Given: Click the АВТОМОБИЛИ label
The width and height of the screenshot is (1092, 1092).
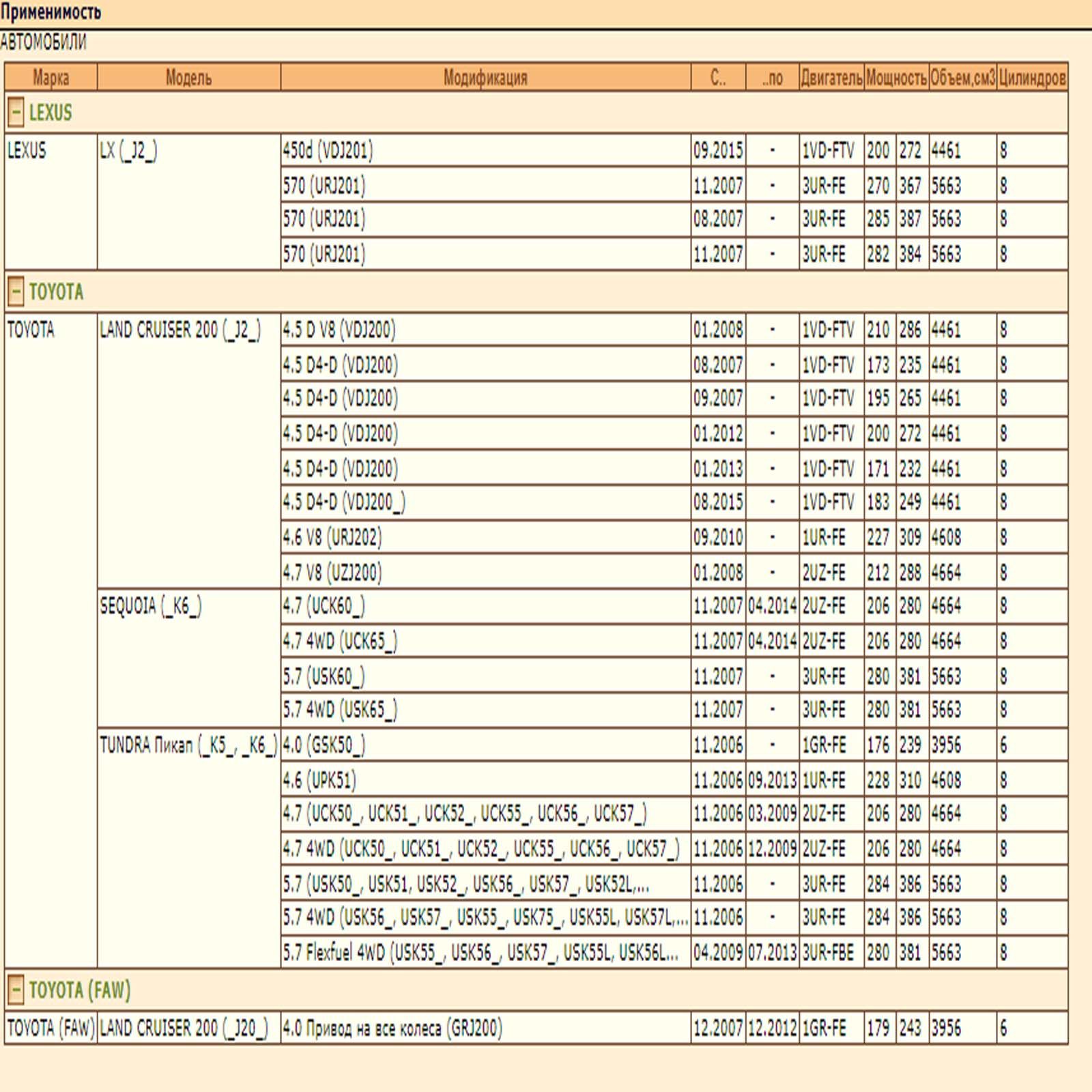Looking at the screenshot, I should (43, 42).
